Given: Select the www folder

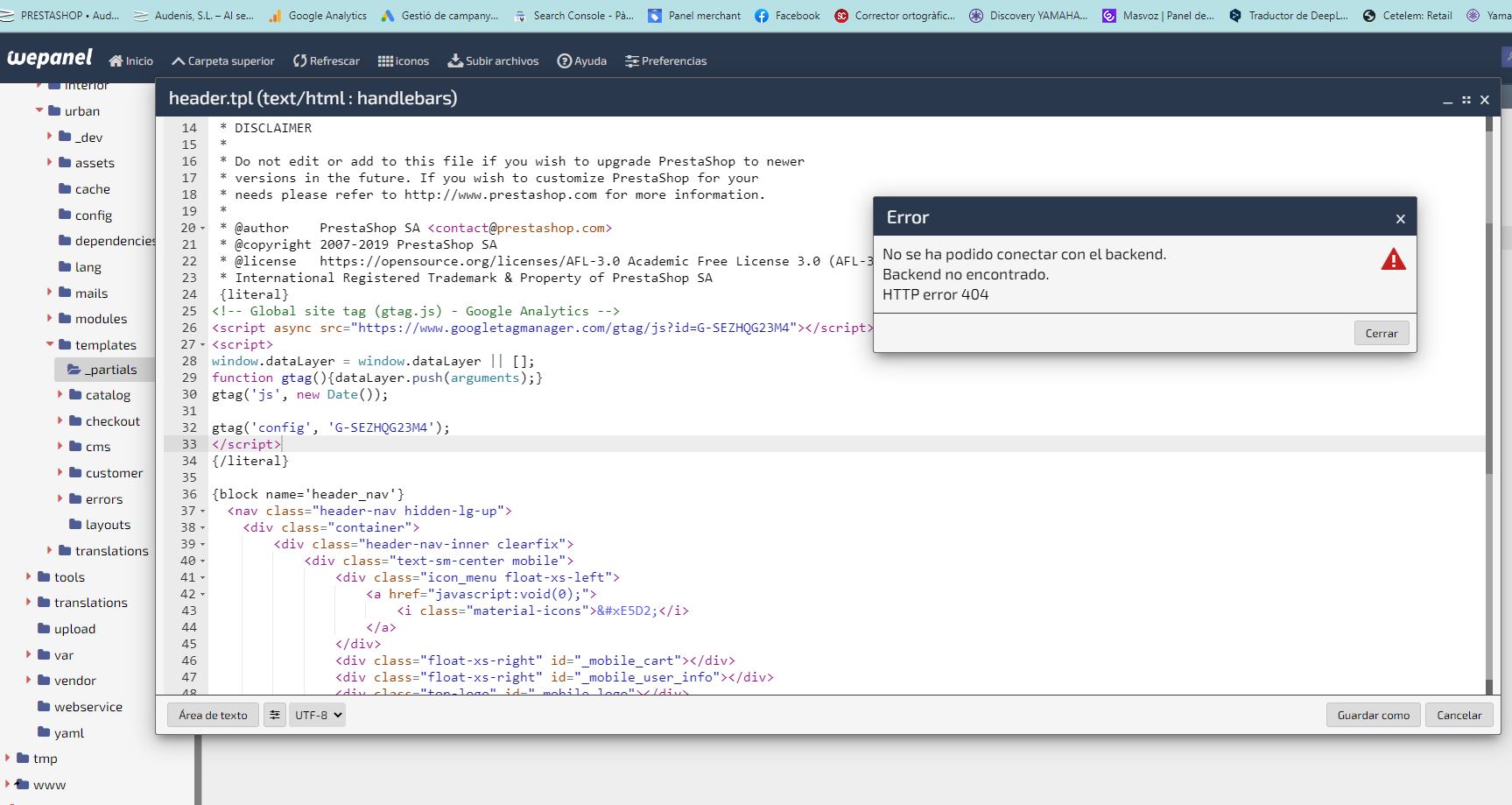Looking at the screenshot, I should click(x=41, y=785).
